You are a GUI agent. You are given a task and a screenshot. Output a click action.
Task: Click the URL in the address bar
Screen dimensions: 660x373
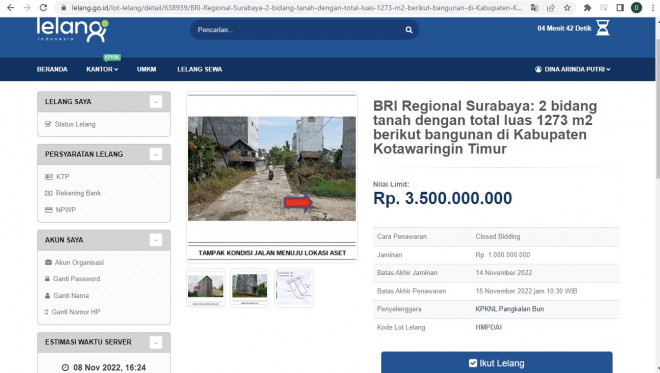[297, 8]
